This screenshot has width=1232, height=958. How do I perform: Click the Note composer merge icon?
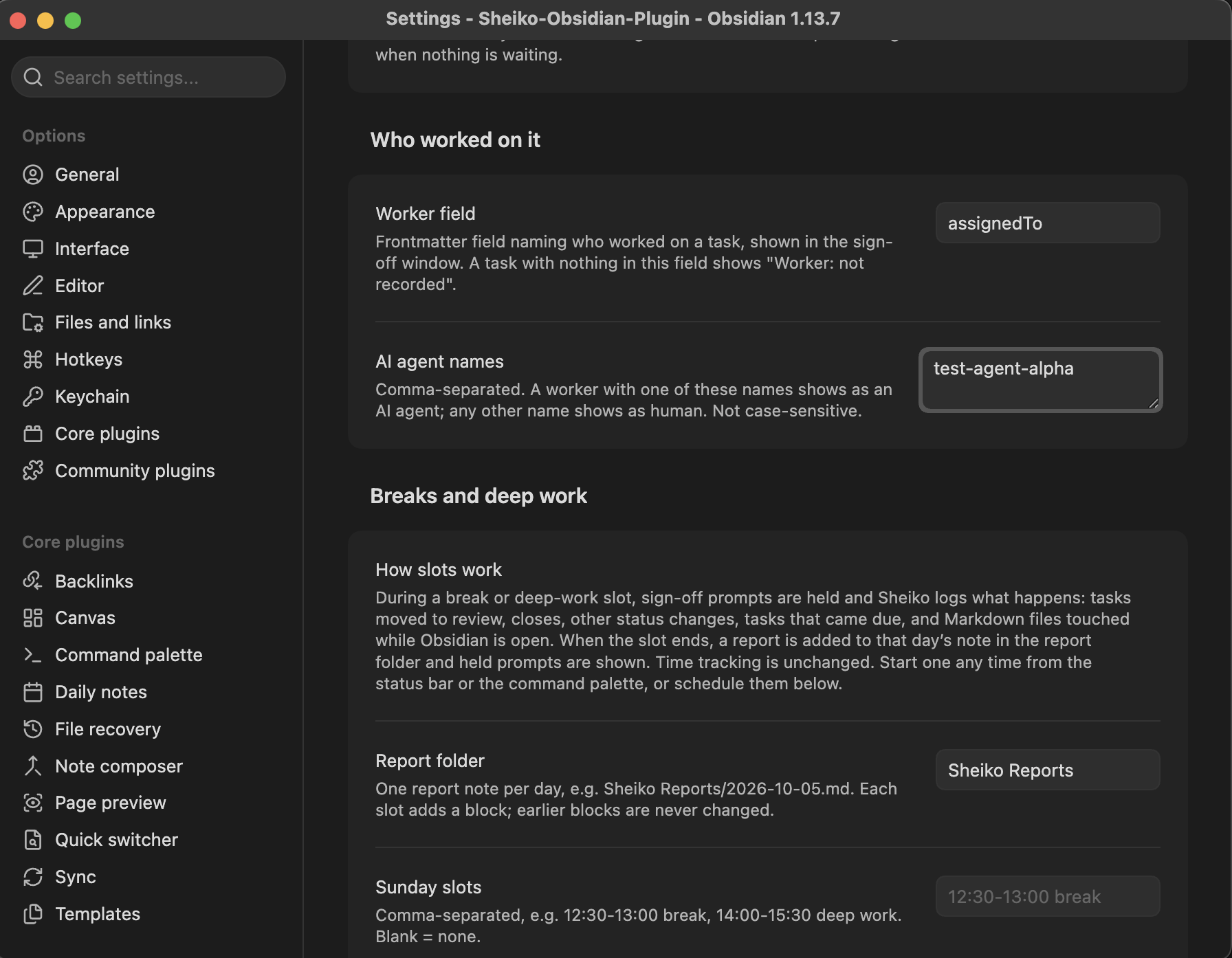click(x=33, y=766)
